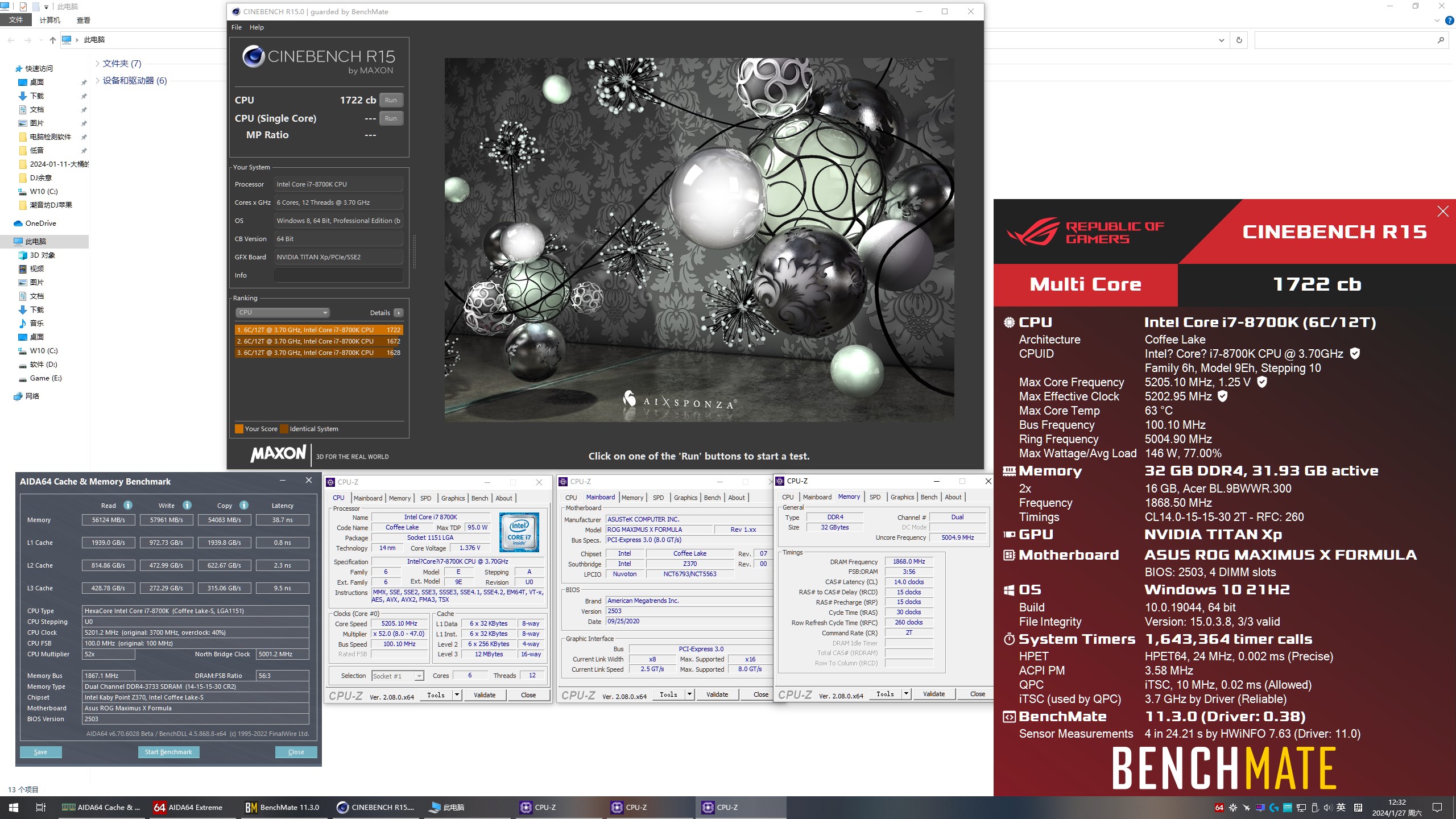Click the info icon beside AIDA64 Read
Image resolution: width=1456 pixels, height=819 pixels.
128,505
